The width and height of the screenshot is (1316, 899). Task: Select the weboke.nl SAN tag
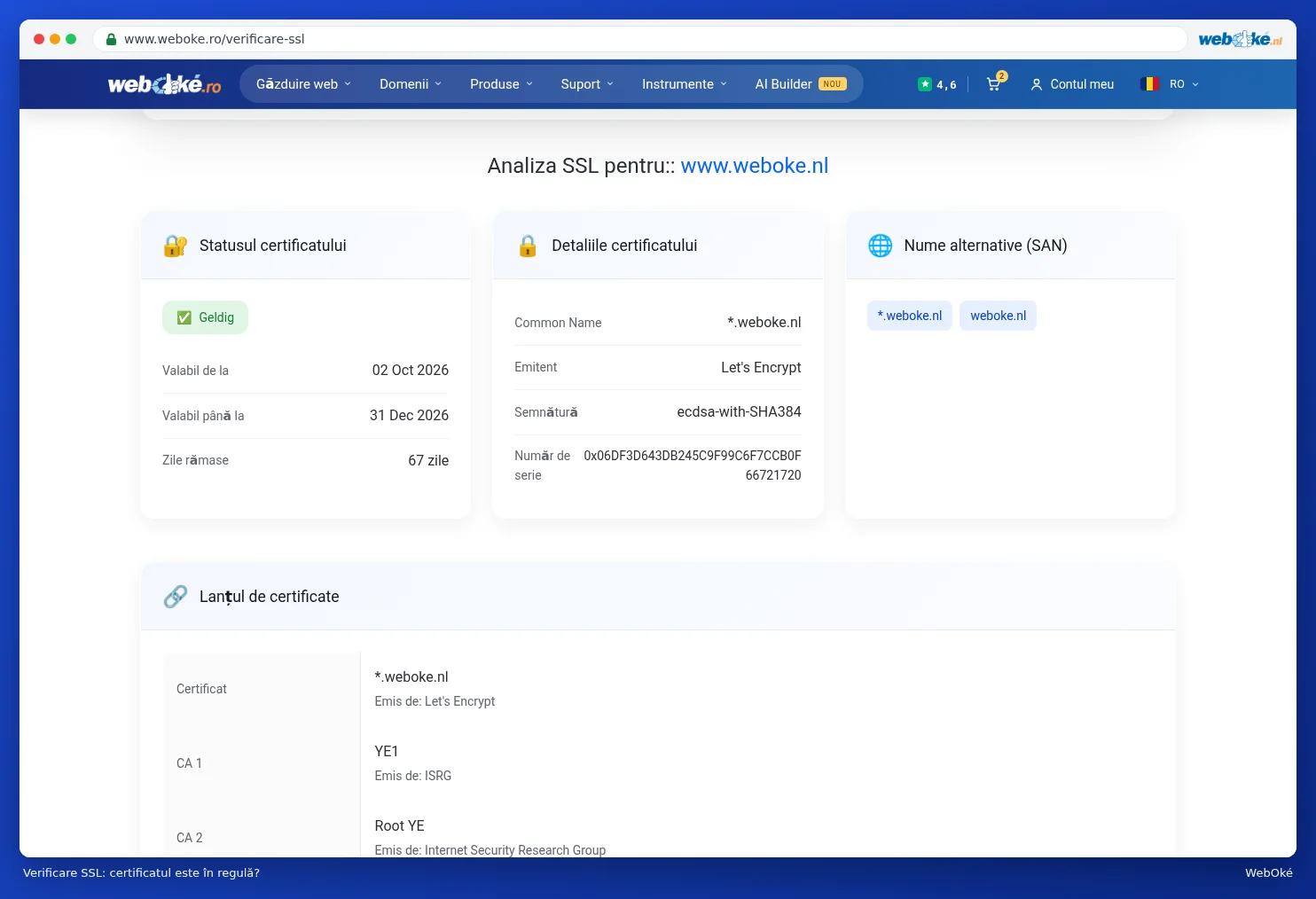click(x=998, y=316)
